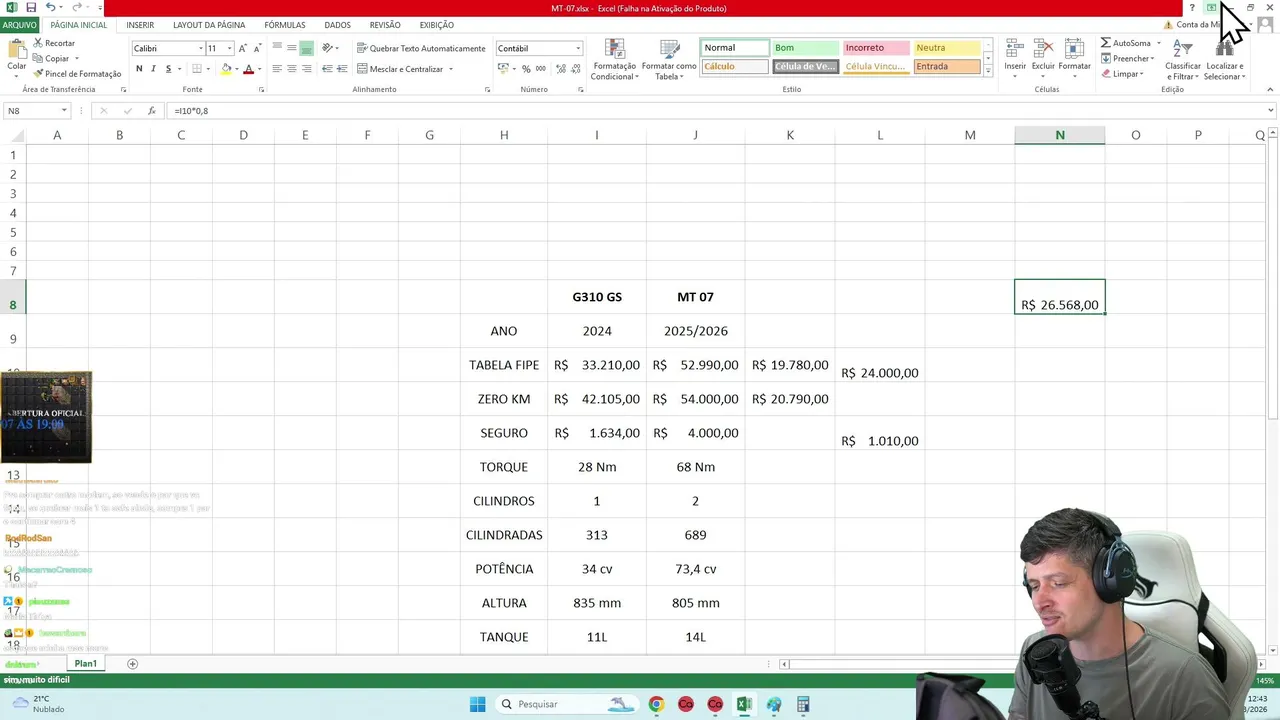1280x720 pixels.
Task: Open the Formatar cells menu
Action: tap(1075, 58)
